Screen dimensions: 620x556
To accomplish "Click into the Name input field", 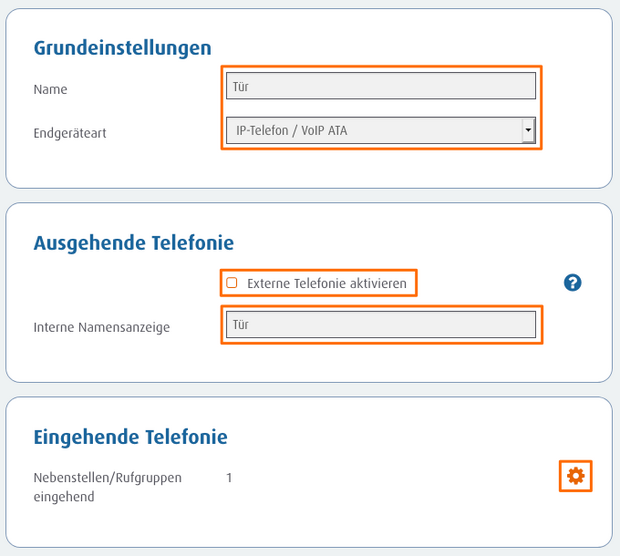I will pos(380,86).
